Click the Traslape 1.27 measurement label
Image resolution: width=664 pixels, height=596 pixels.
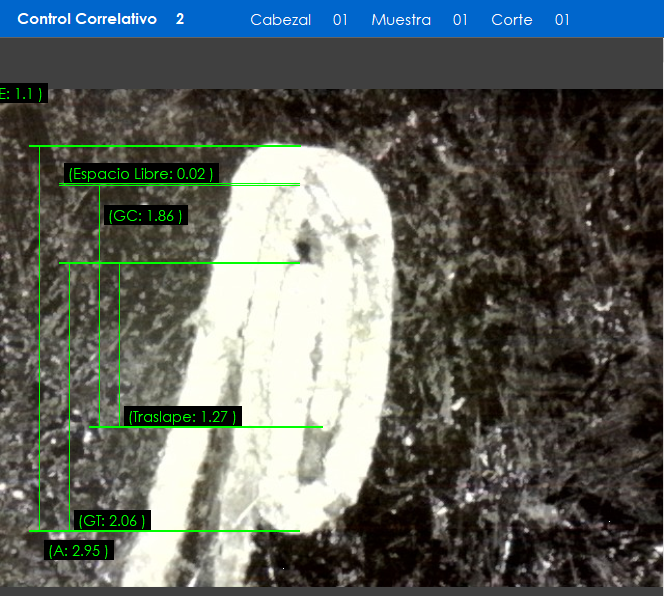click(183, 417)
